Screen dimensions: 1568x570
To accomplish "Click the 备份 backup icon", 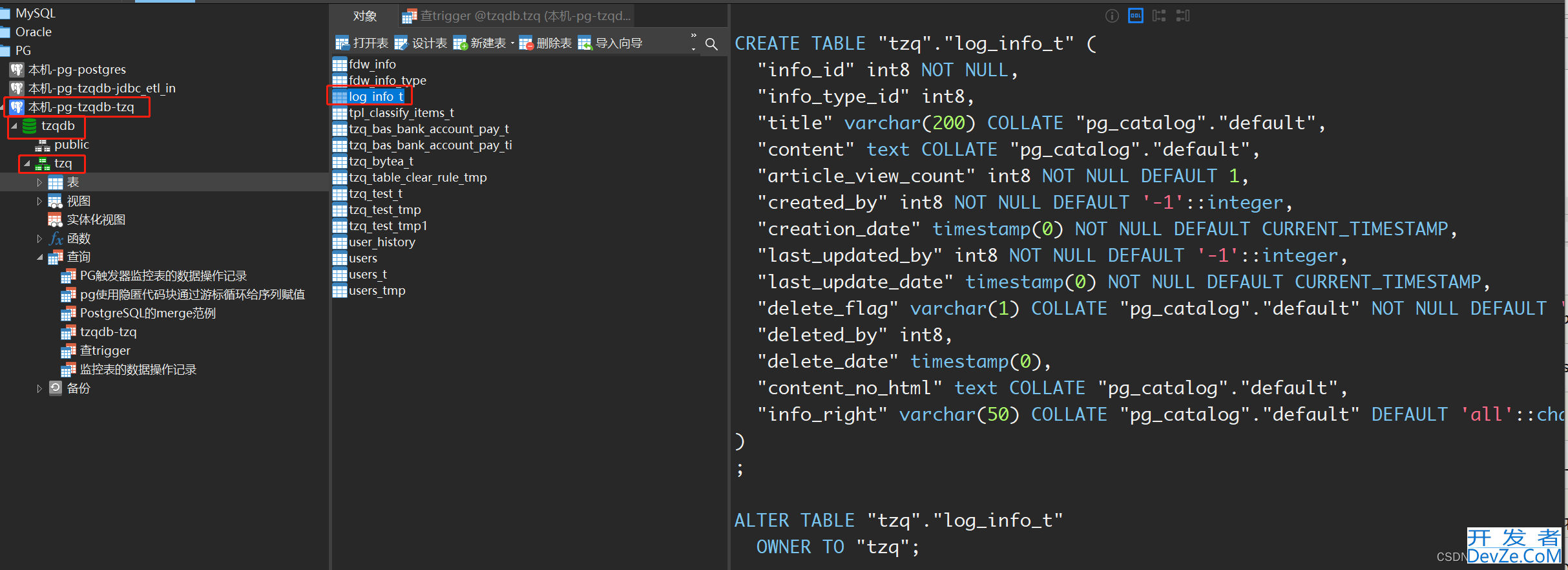I will (56, 388).
